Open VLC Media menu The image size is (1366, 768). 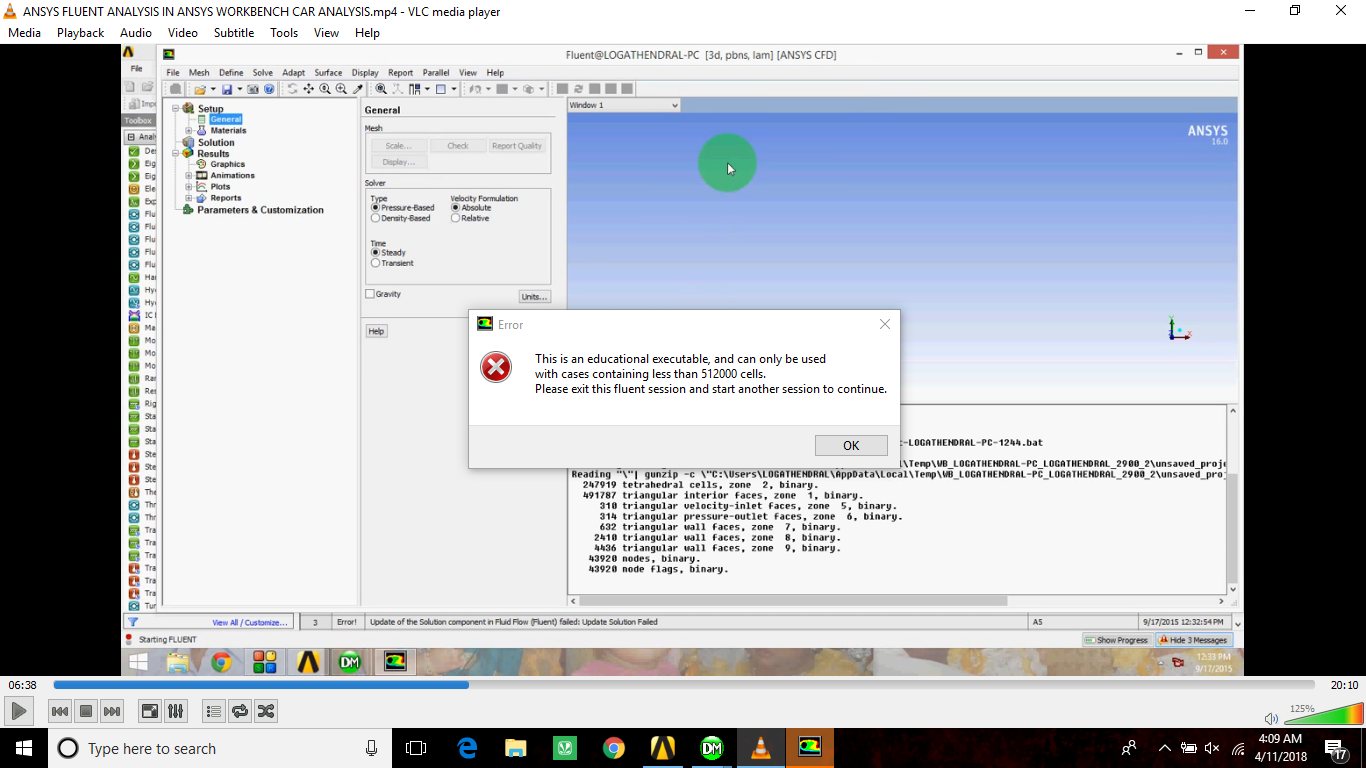click(x=24, y=33)
